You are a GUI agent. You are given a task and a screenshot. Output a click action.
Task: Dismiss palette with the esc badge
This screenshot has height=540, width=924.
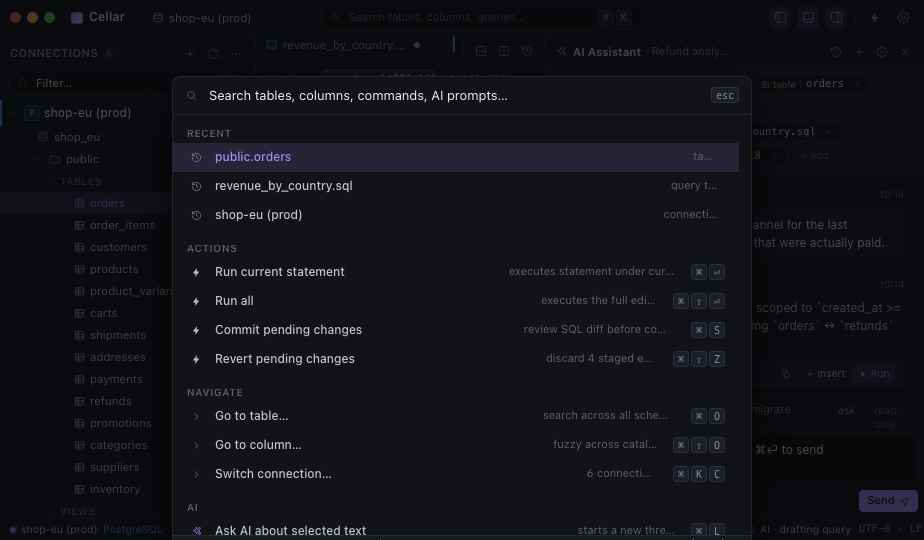tap(724, 96)
